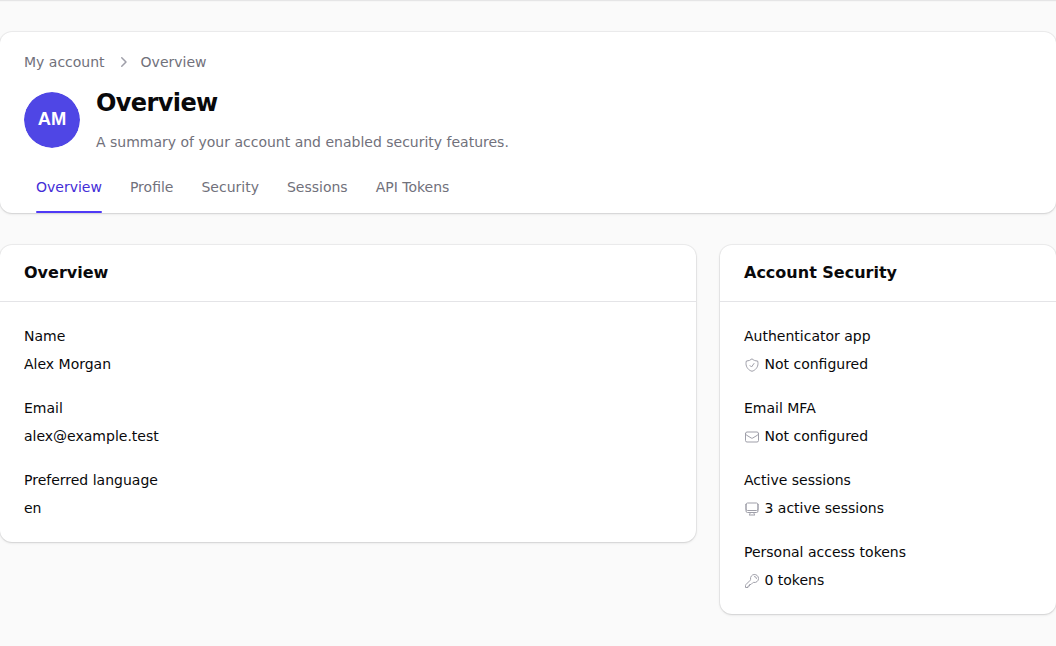The width and height of the screenshot is (1056, 646).
Task: Click the email alex@example.test
Action: tap(92, 437)
